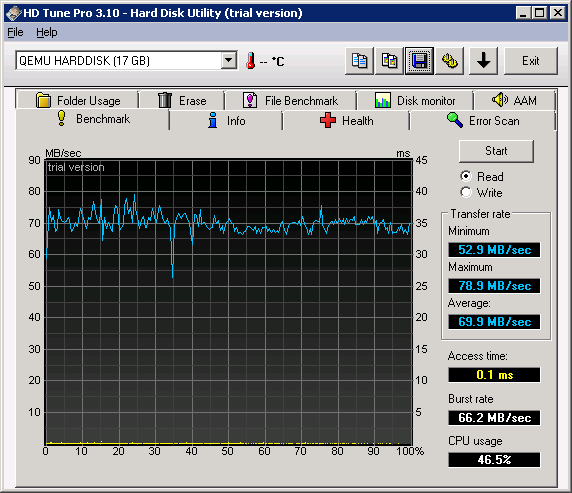Switch to the Health tab

pos(346,120)
